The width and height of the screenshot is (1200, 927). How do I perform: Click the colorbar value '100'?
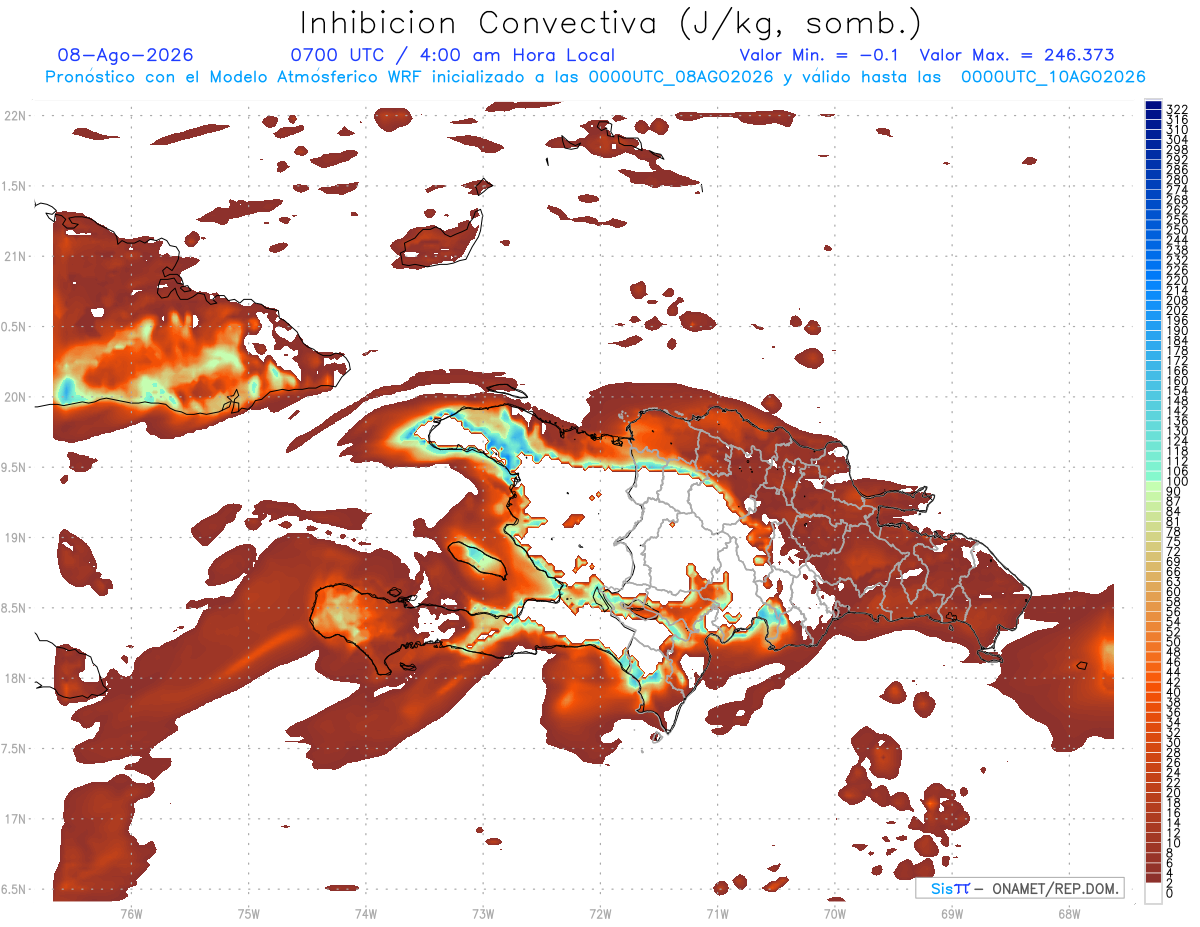point(1176,481)
